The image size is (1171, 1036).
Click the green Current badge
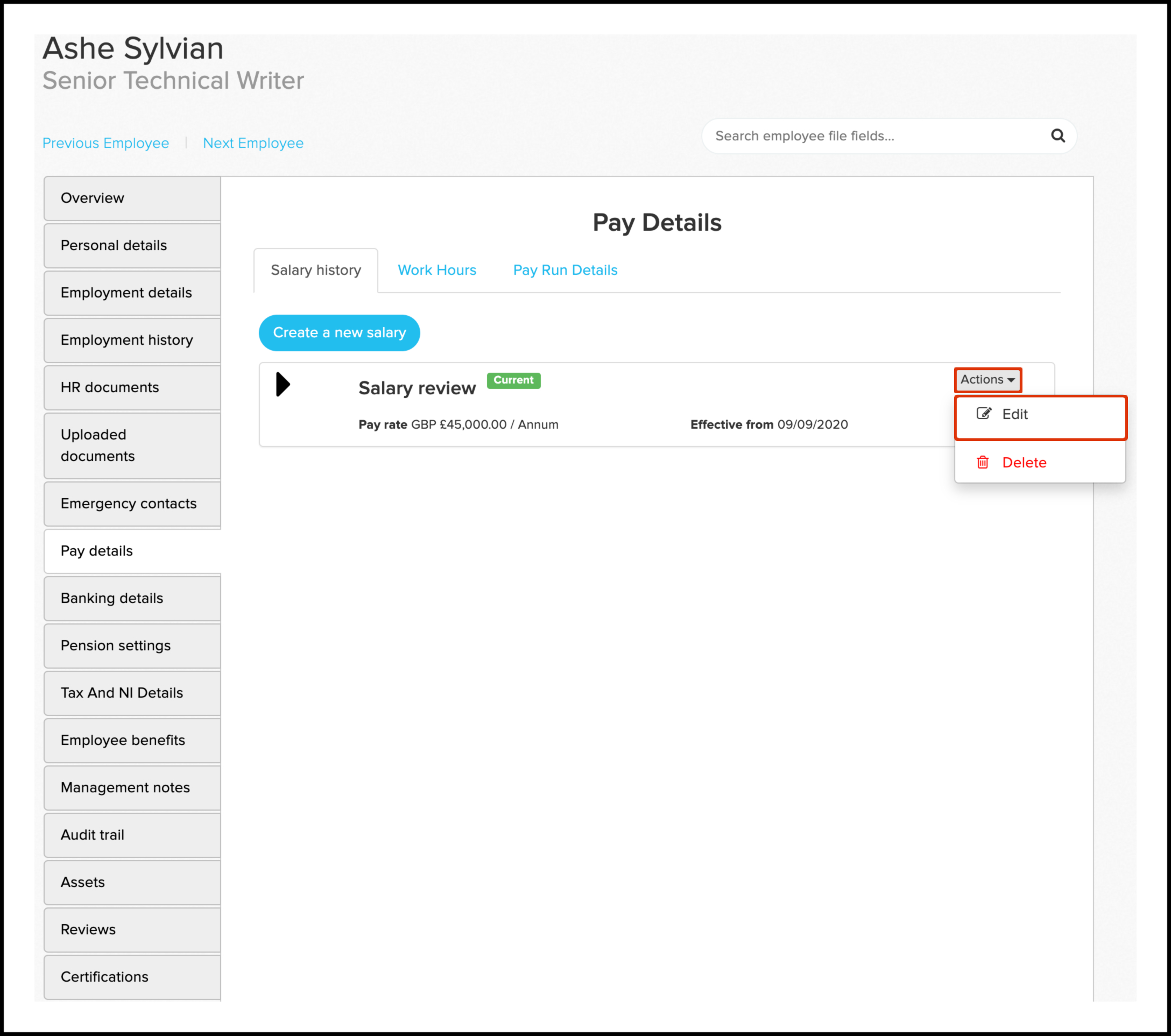513,380
